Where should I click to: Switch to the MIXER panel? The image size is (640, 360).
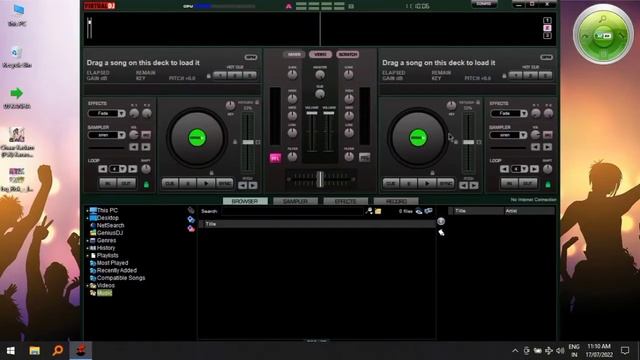pyautogui.click(x=294, y=54)
